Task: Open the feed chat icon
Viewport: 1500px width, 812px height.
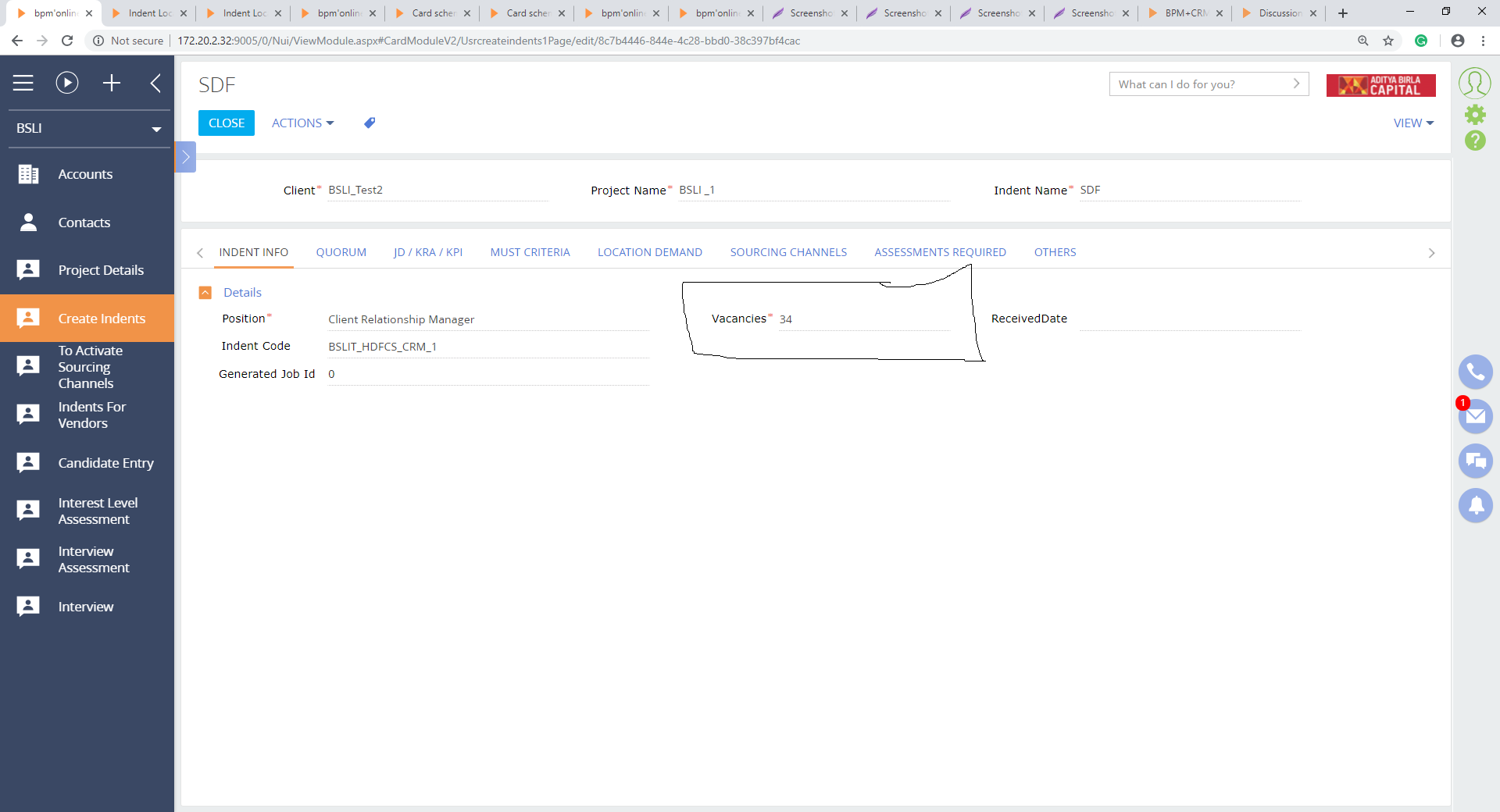Action: tap(1475, 461)
